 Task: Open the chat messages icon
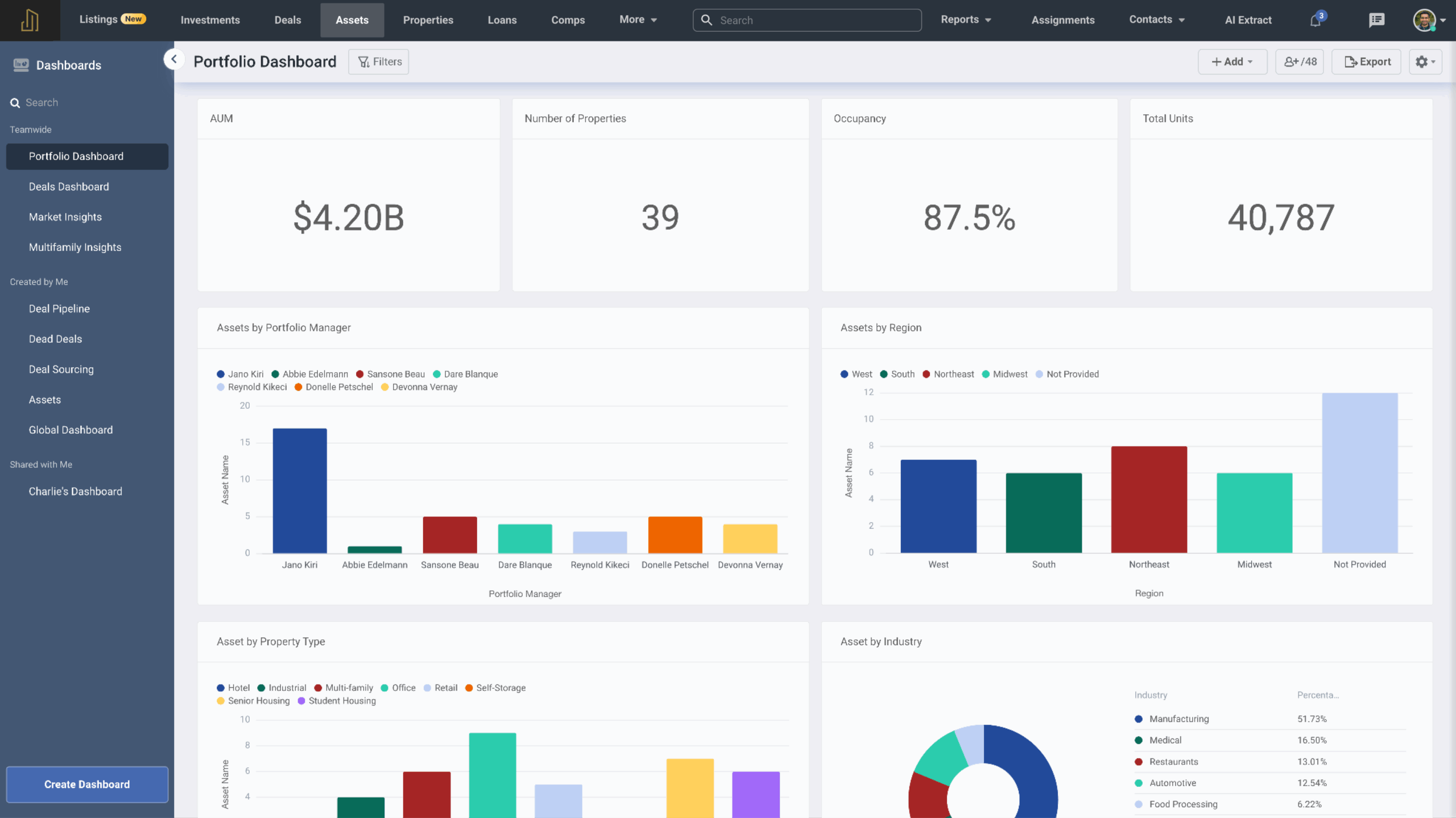click(1376, 20)
